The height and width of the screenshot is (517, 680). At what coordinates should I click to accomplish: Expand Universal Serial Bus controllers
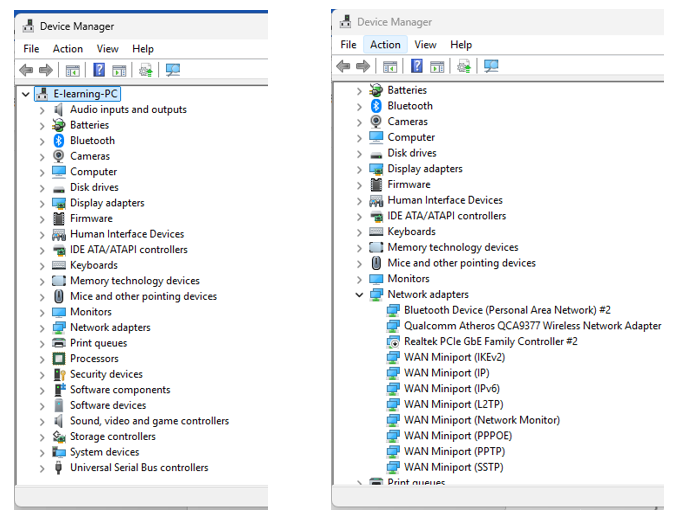pyautogui.click(x=42, y=468)
